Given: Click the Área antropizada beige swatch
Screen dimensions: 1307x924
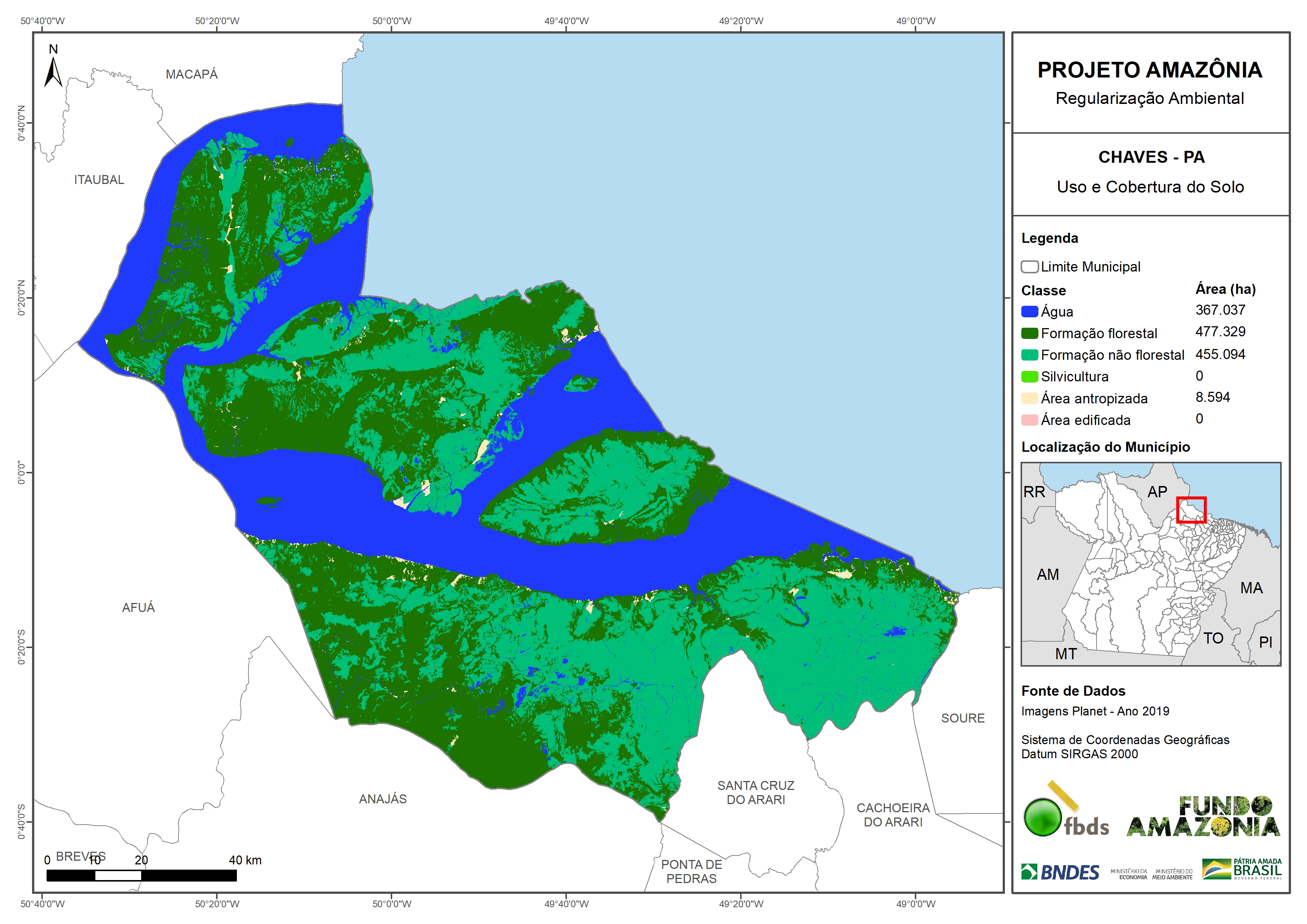Looking at the screenshot, I should (1029, 398).
